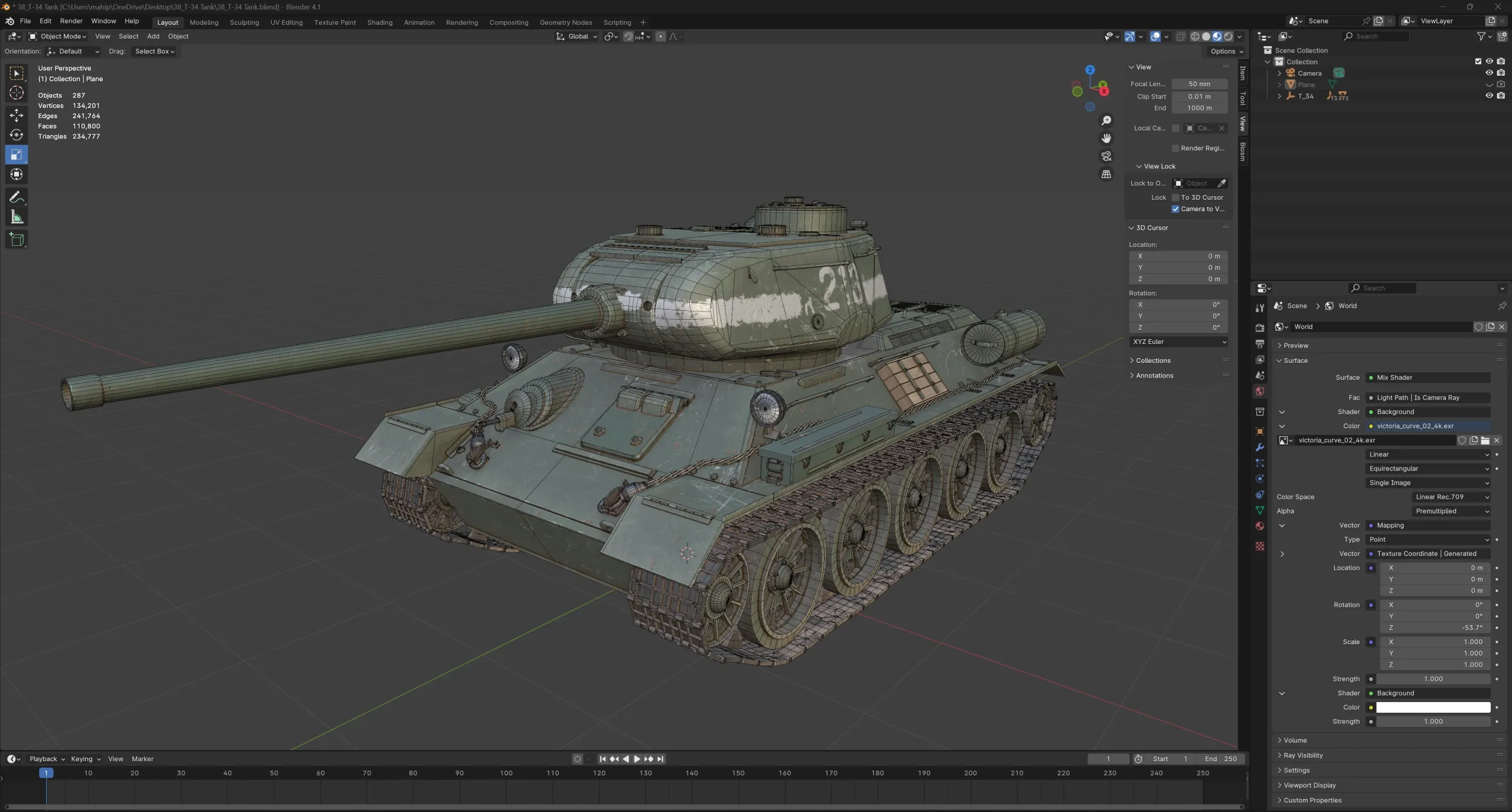Adjust the Focal Length 50 mm field

[1199, 84]
